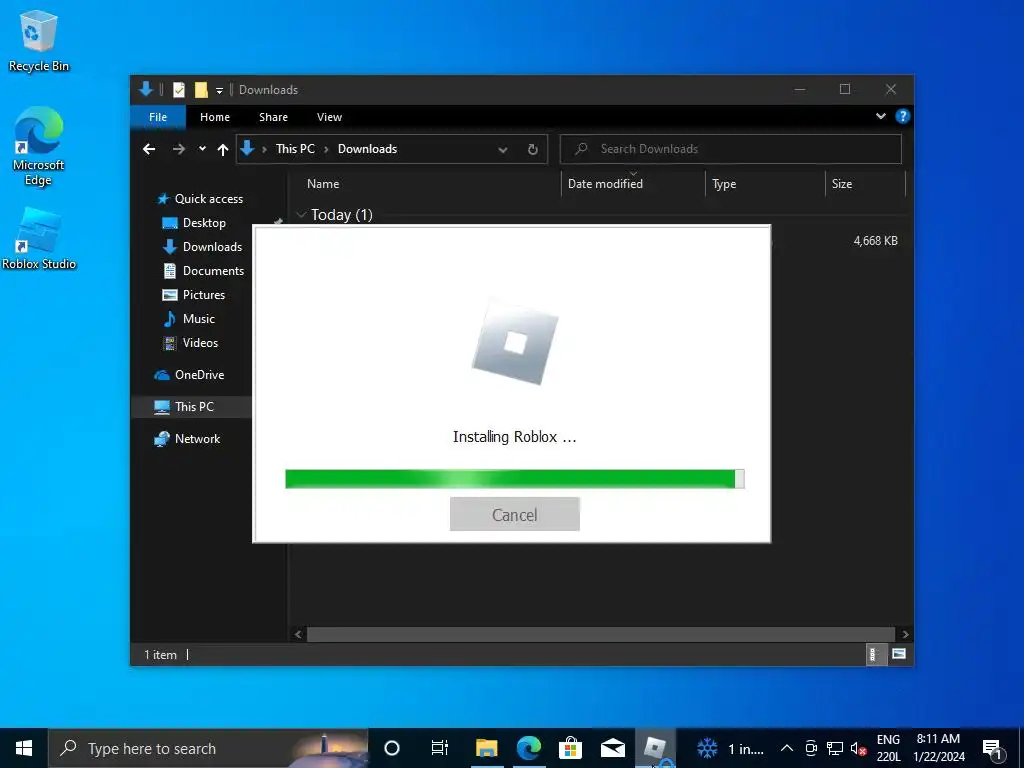Switch to the Share ribbon tab
Screen dimensions: 1024x768
pos(273,117)
